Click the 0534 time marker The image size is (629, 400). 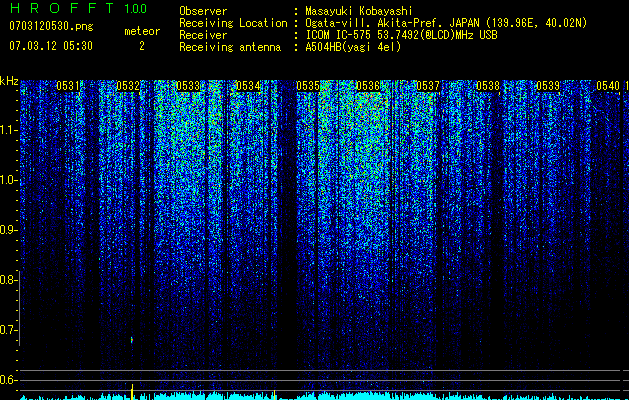coord(248,86)
